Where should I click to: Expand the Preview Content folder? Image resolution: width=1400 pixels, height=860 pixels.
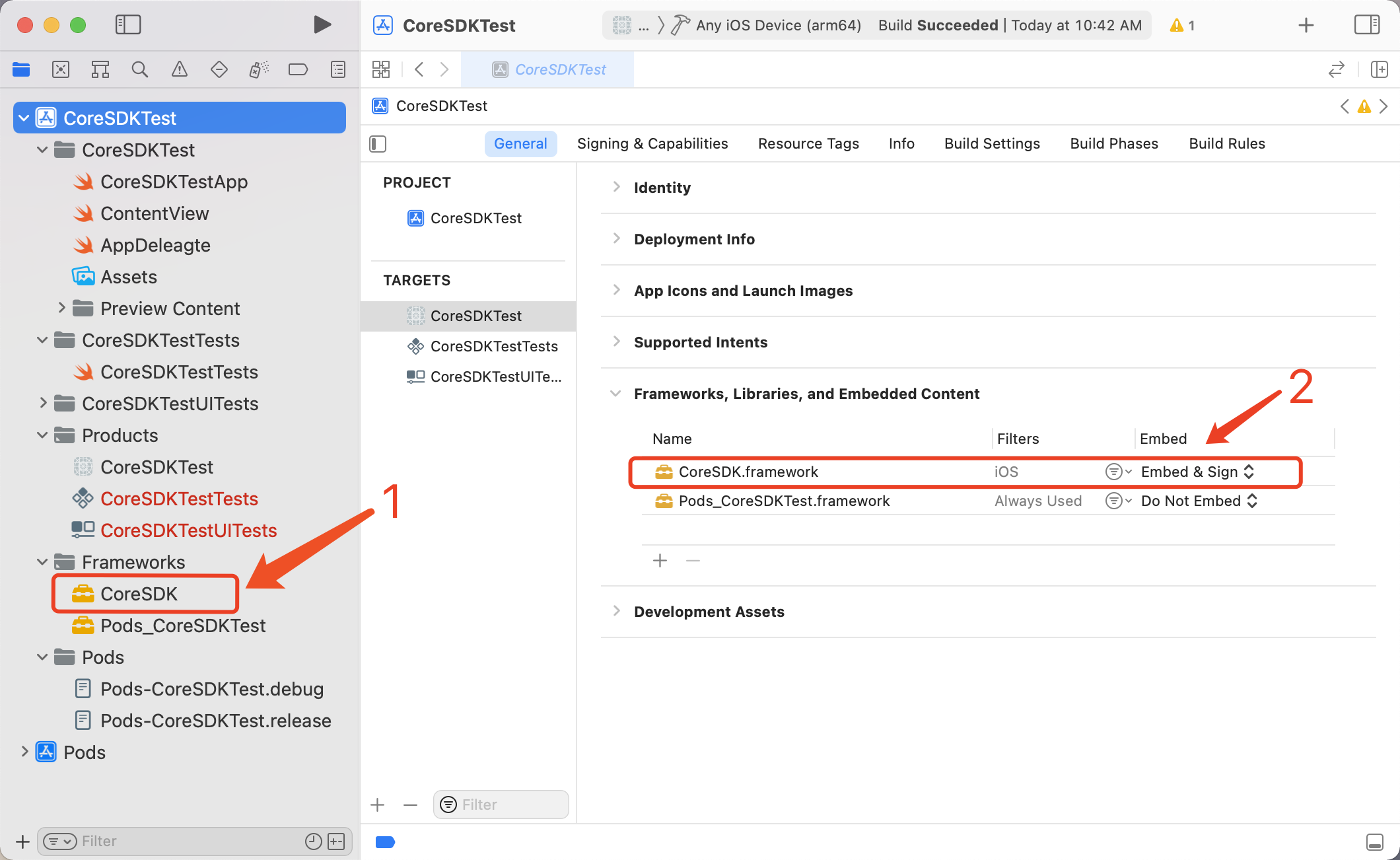click(61, 308)
